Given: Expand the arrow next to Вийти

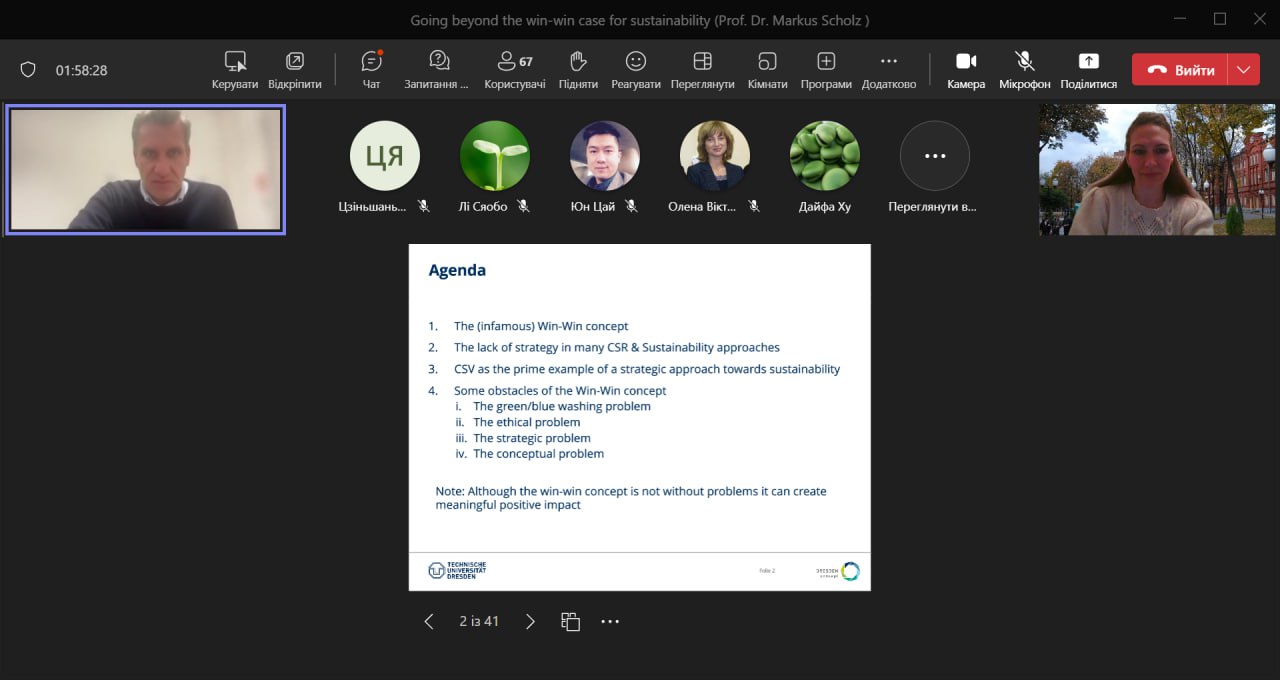Looking at the screenshot, I should pyautogui.click(x=1243, y=70).
